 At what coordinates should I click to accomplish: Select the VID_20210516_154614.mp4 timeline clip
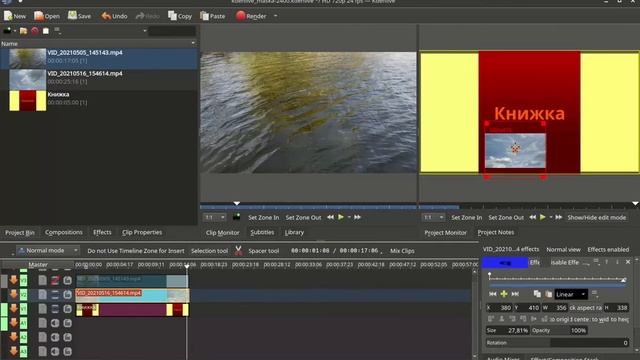point(132,295)
